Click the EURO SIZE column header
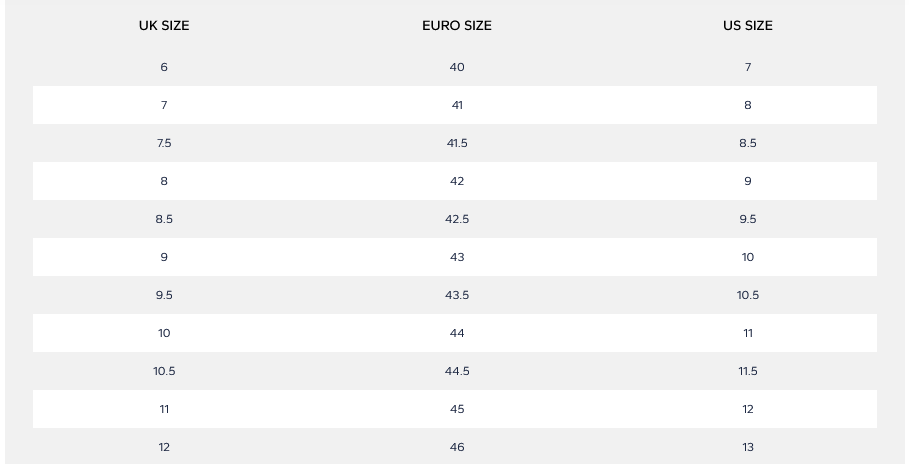This screenshot has height=464, width=909. (457, 26)
